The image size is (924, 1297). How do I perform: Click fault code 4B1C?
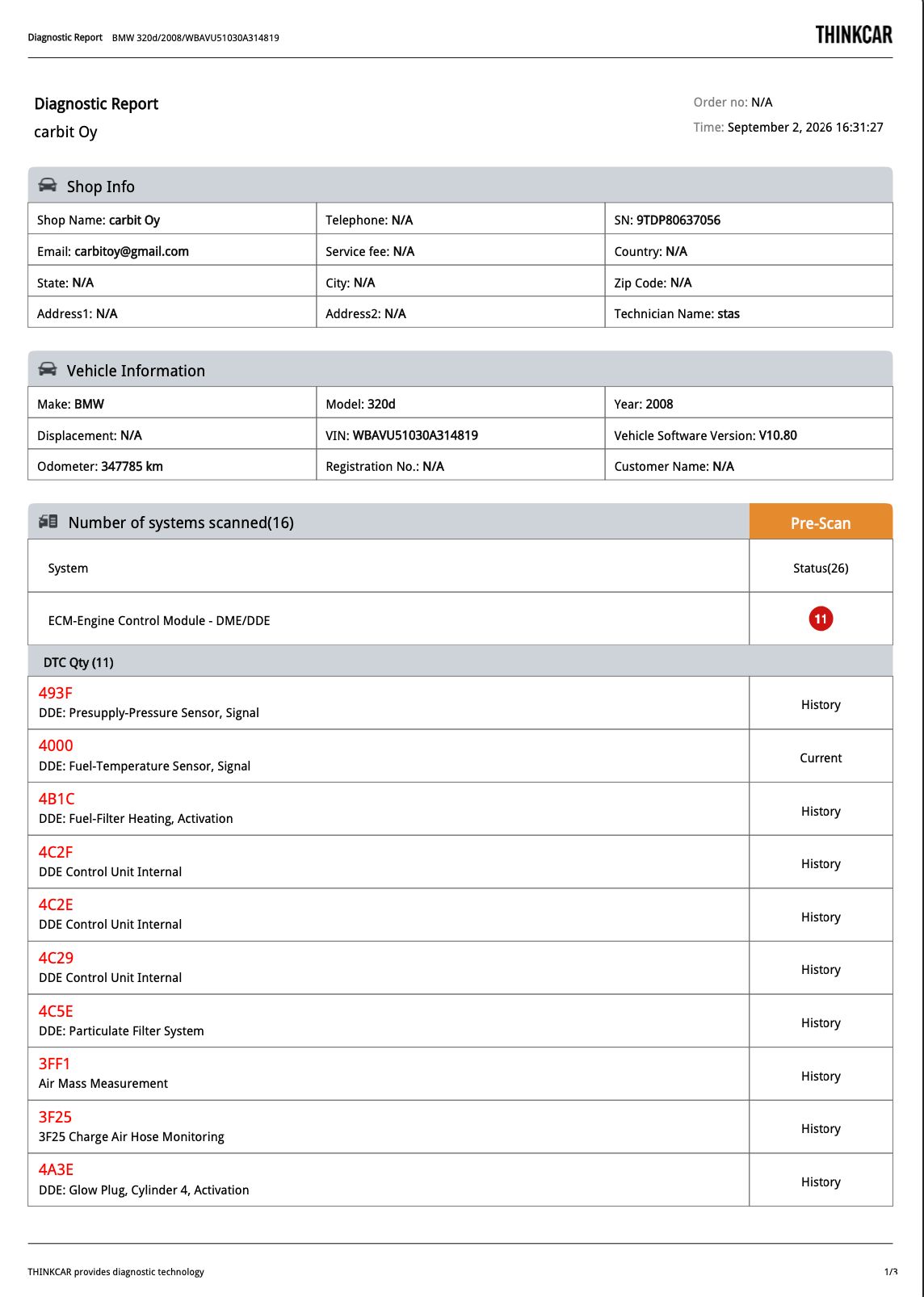click(x=57, y=799)
